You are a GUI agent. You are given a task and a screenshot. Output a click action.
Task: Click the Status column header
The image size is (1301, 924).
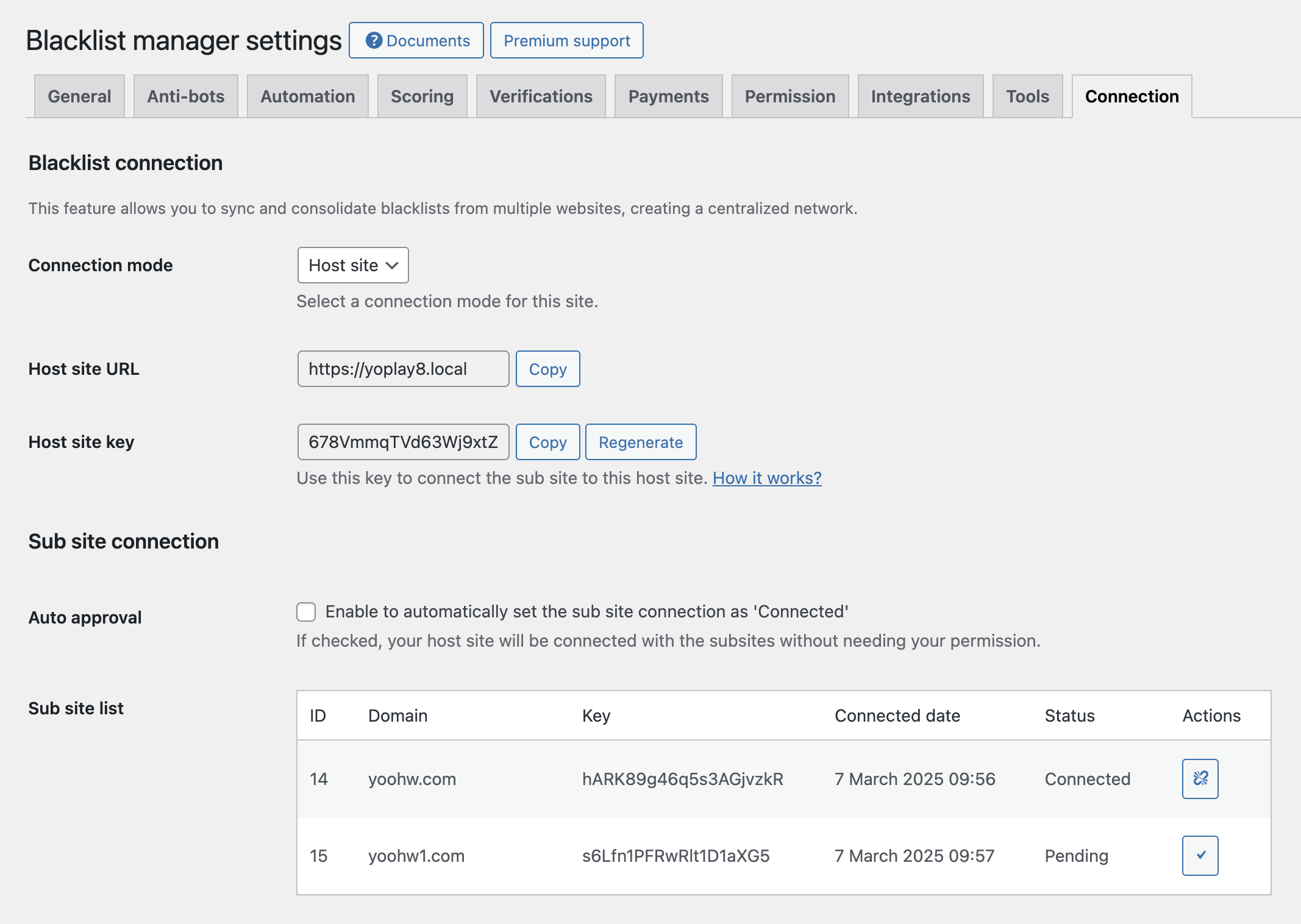pyautogui.click(x=1070, y=716)
